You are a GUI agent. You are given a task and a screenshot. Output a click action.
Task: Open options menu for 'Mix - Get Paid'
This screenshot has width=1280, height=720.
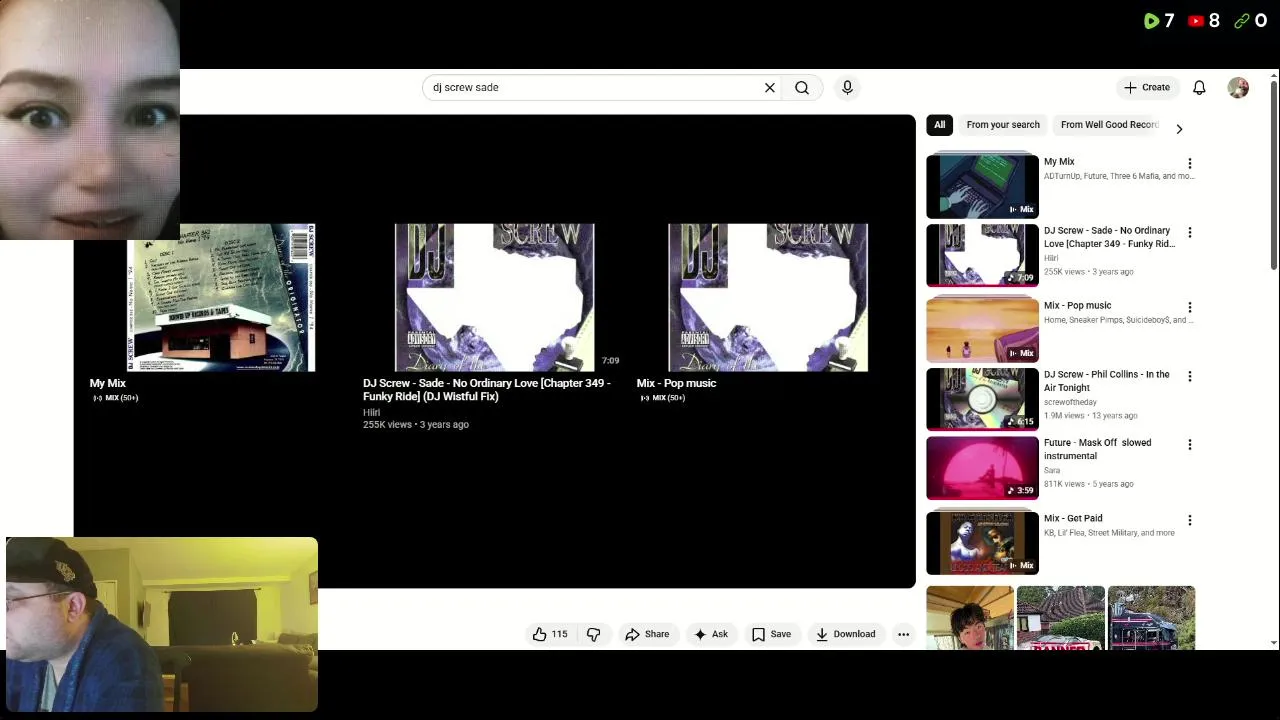click(x=1189, y=520)
